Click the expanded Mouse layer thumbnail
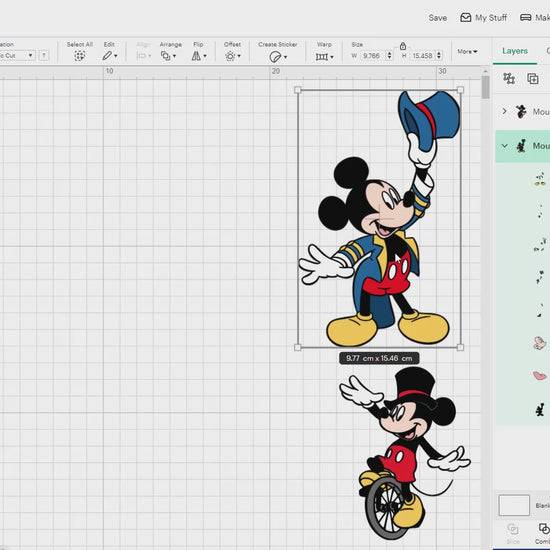550x550 pixels. (x=521, y=146)
